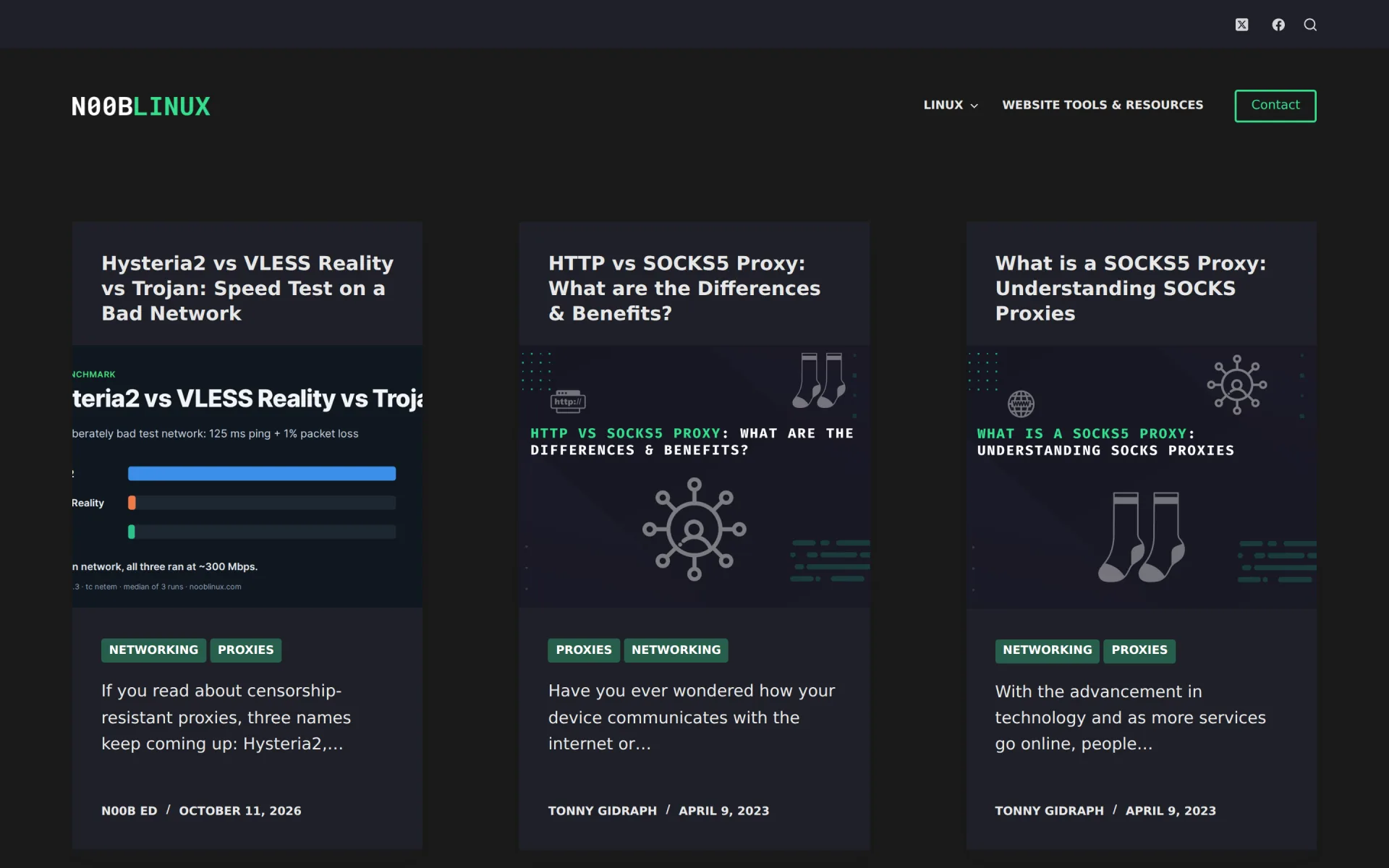Open article Hysteria2 vs VLESS Reality title
This screenshot has height=868, width=1389.
pos(247,288)
